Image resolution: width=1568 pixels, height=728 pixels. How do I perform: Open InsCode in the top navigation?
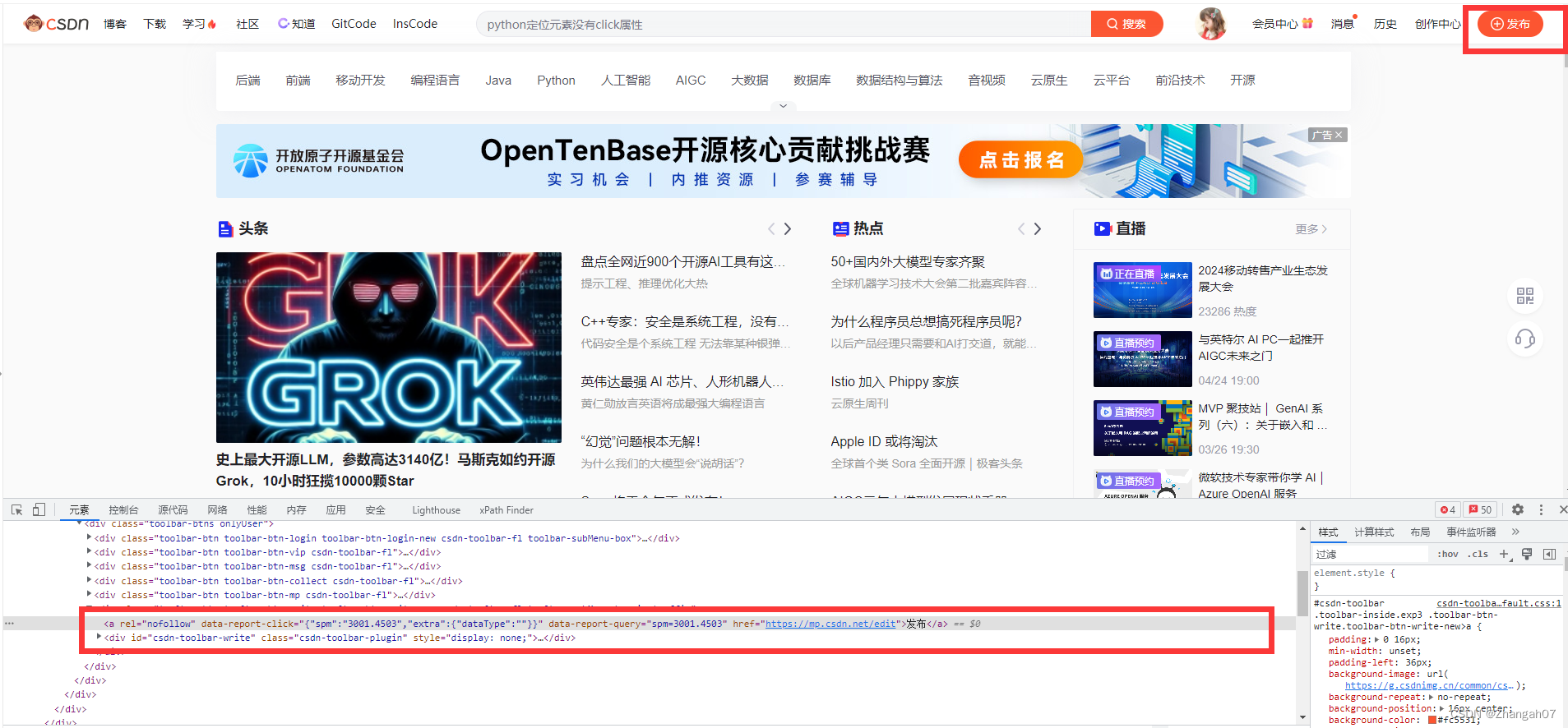(415, 24)
